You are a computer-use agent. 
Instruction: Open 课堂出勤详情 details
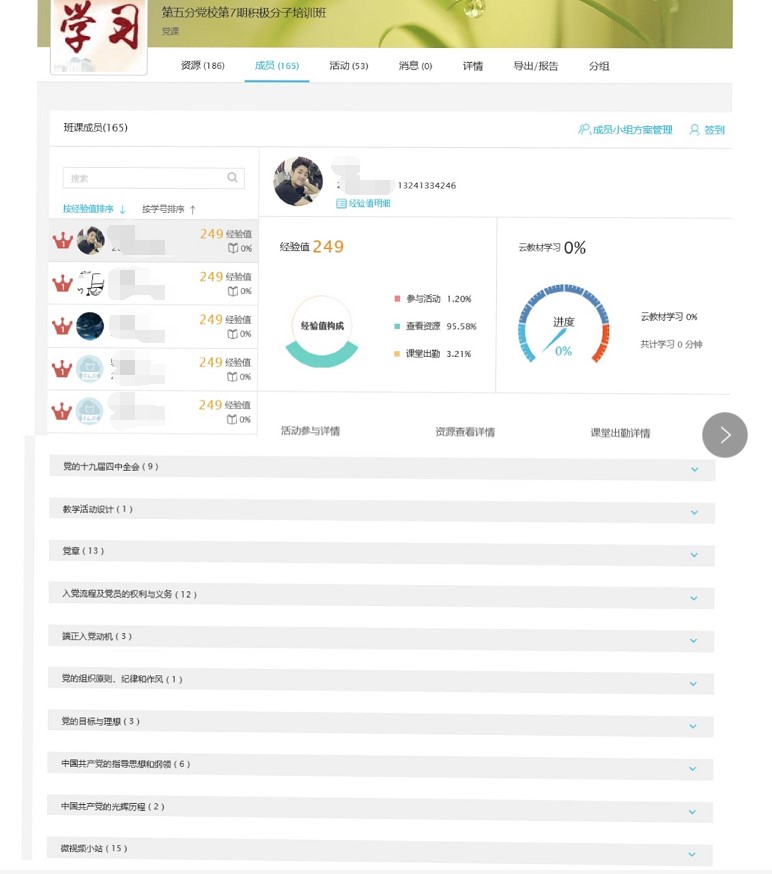(x=620, y=433)
